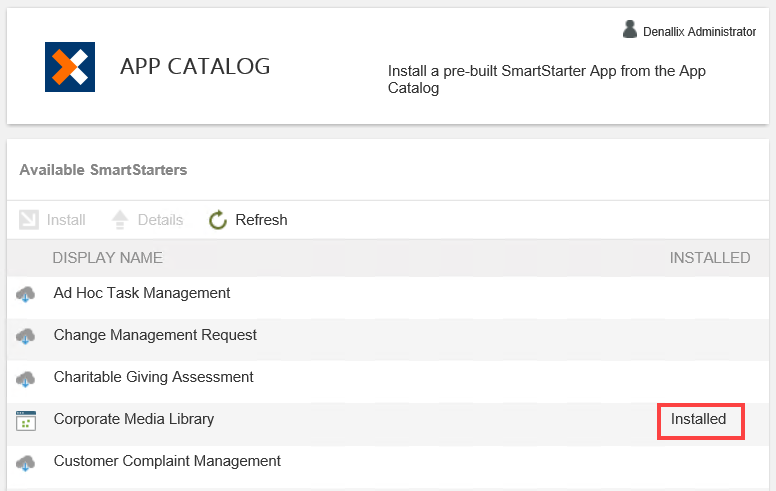Click the Install toolbar icon
The width and height of the screenshot is (776, 491).
(x=29, y=220)
